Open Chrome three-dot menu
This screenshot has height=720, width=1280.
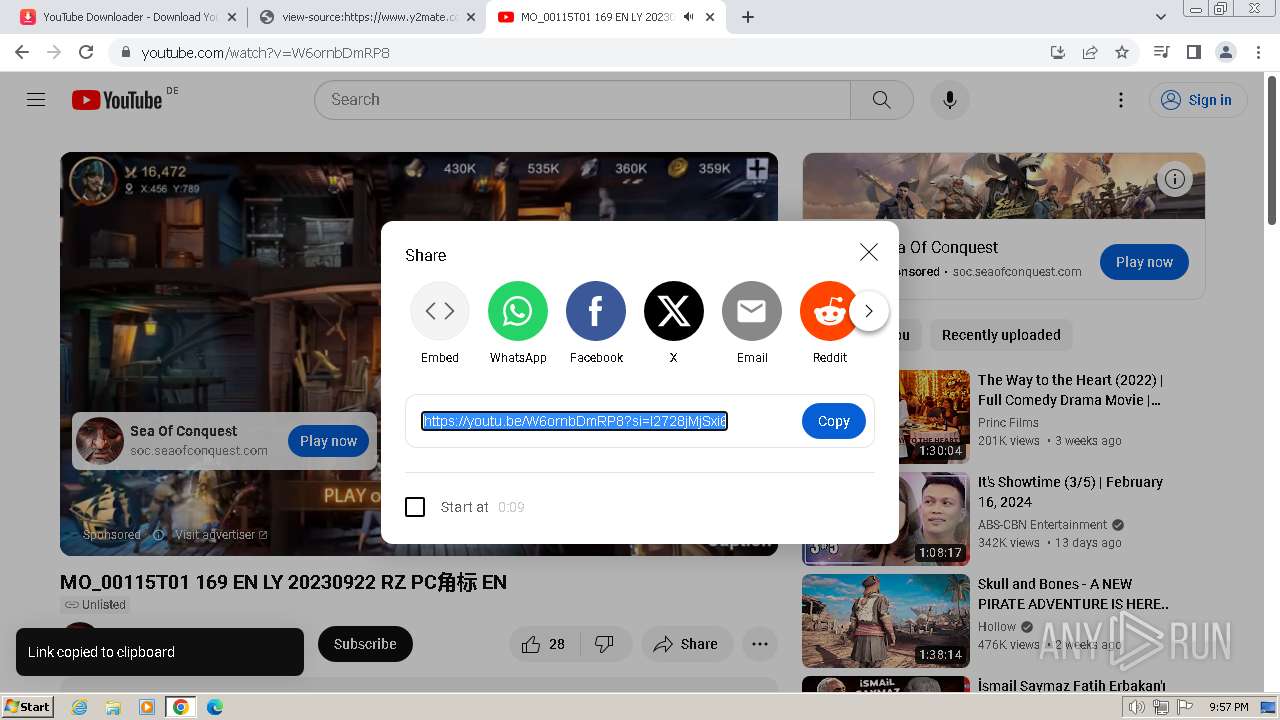(1257, 52)
